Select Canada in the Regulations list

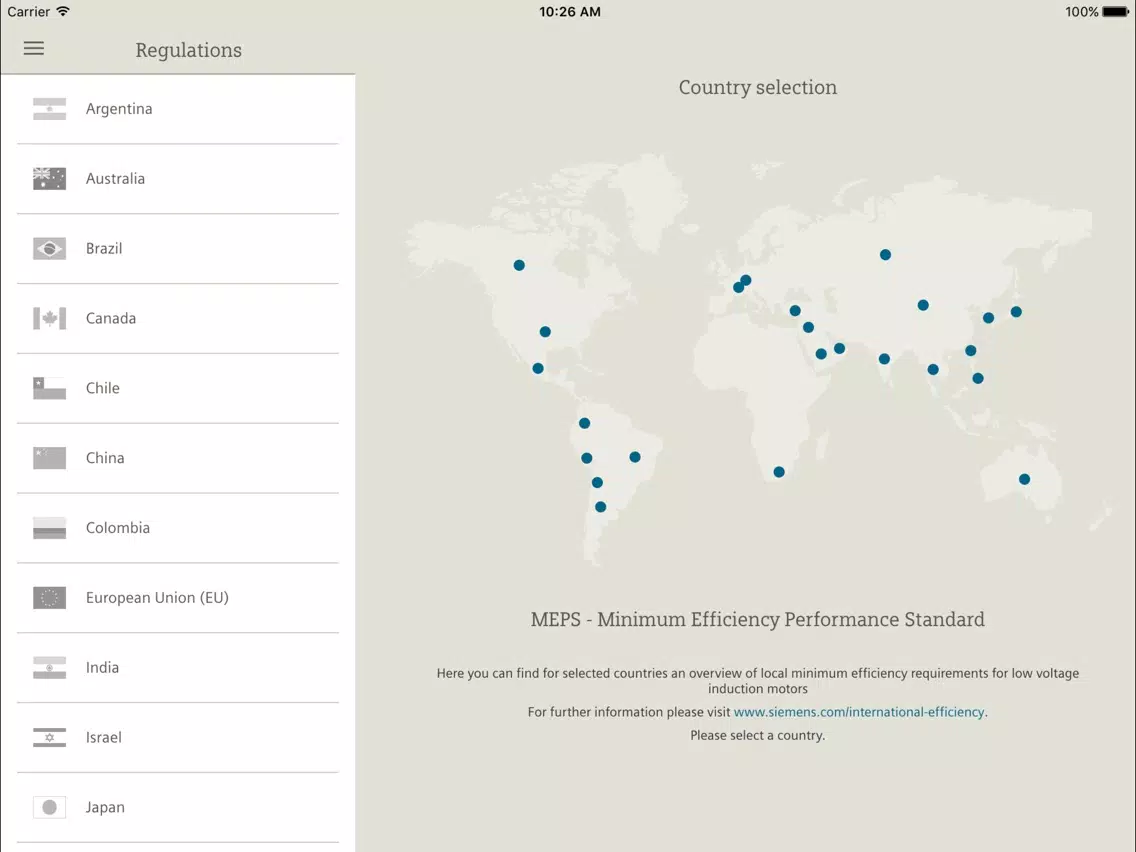coord(178,319)
